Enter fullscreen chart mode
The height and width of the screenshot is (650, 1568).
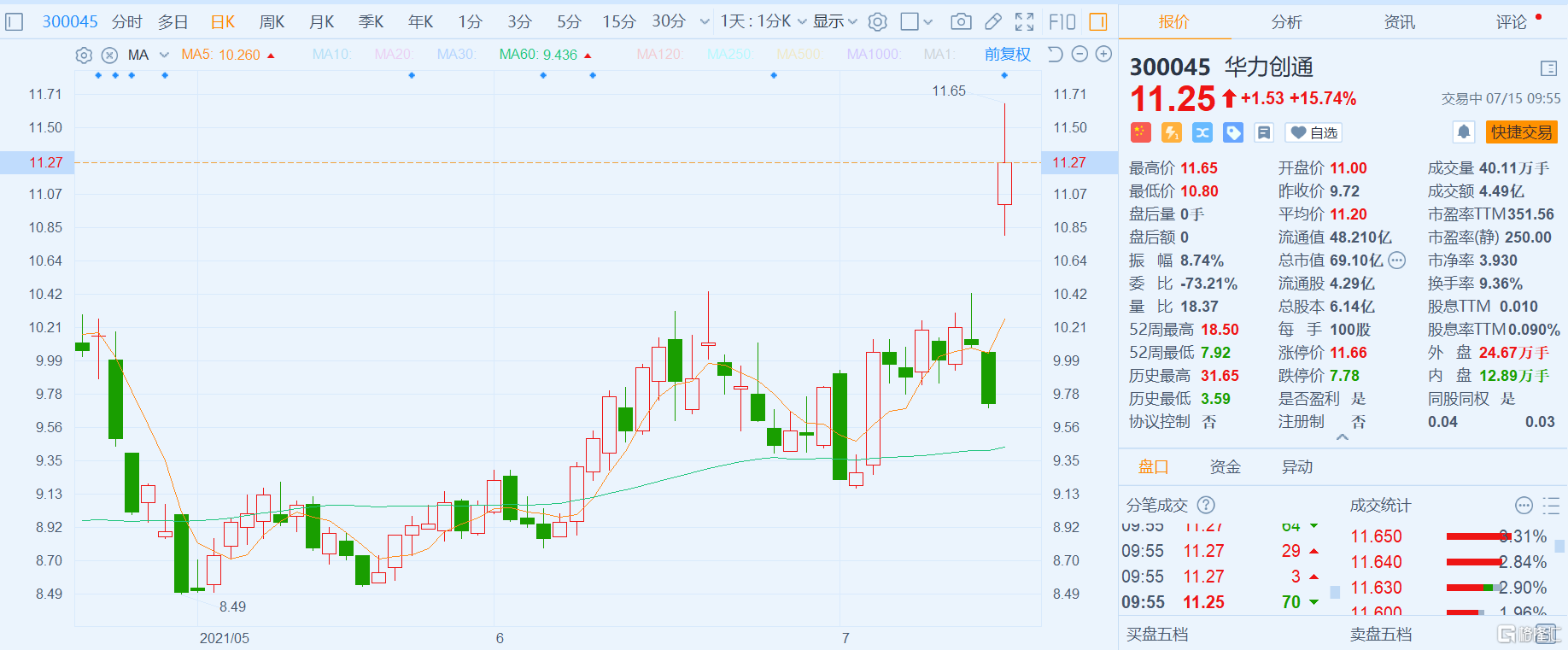(x=1025, y=21)
